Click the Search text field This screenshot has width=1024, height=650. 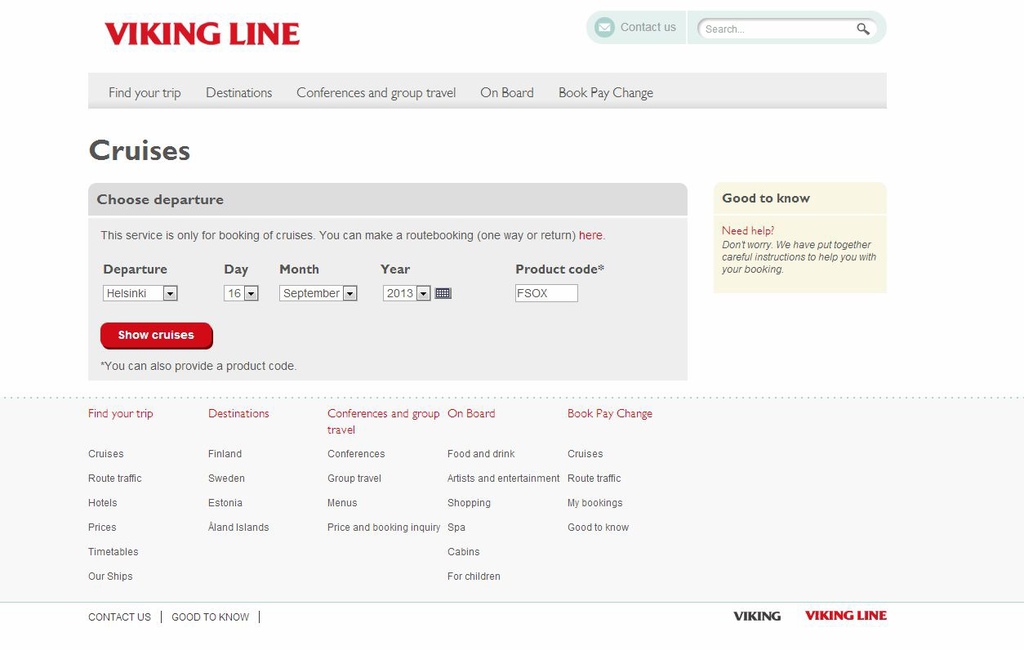pyautogui.click(x=777, y=29)
